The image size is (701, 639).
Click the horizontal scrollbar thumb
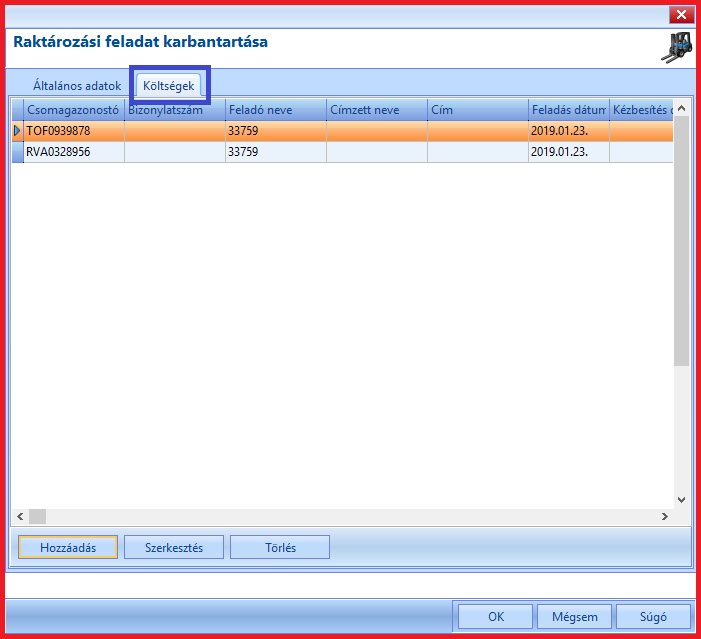(x=38, y=516)
